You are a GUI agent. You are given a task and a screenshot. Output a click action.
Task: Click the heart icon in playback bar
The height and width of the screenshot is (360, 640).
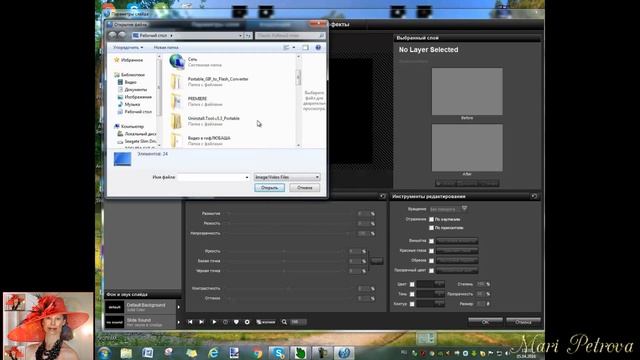(236, 322)
